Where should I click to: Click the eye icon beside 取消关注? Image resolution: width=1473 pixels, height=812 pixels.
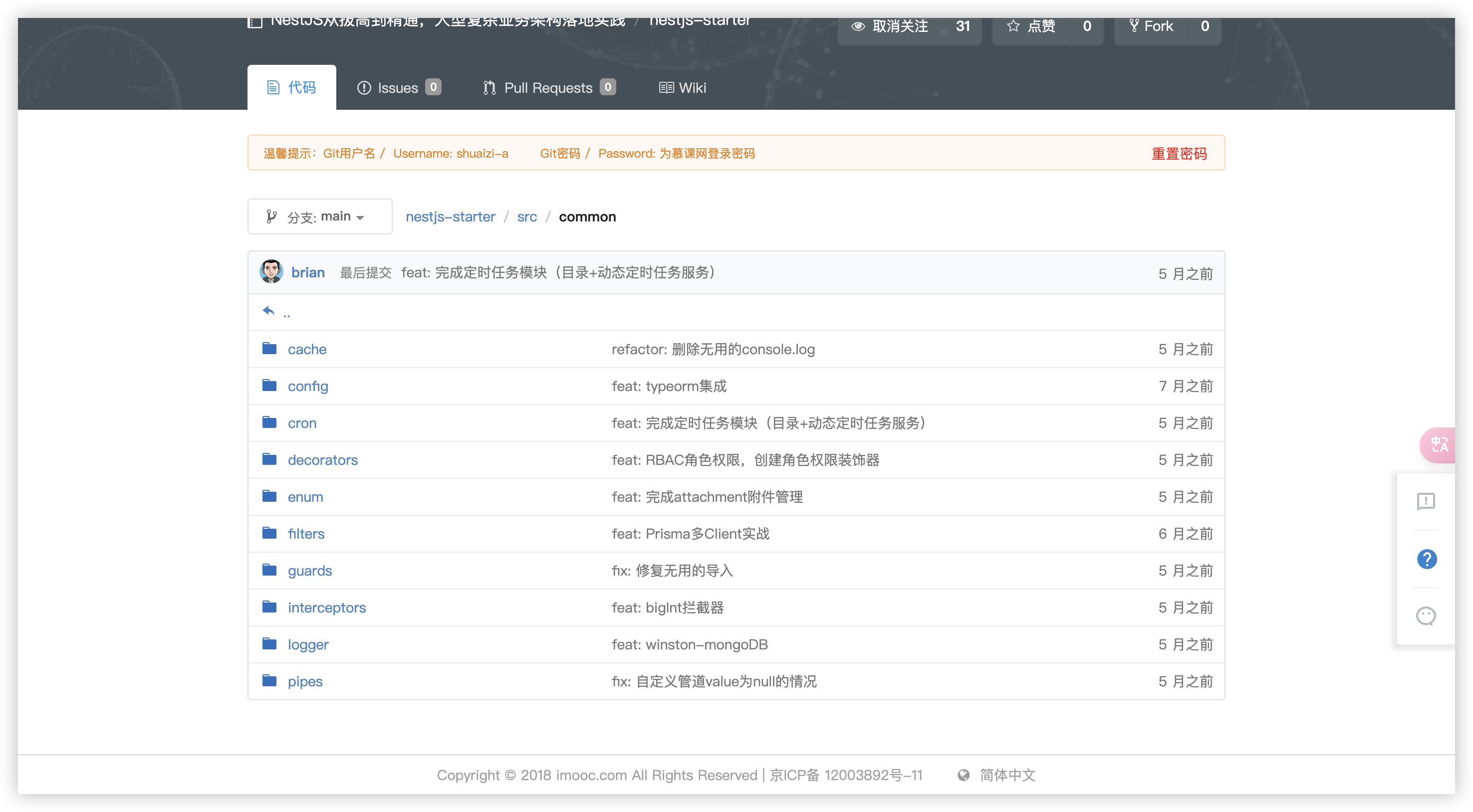point(858,26)
